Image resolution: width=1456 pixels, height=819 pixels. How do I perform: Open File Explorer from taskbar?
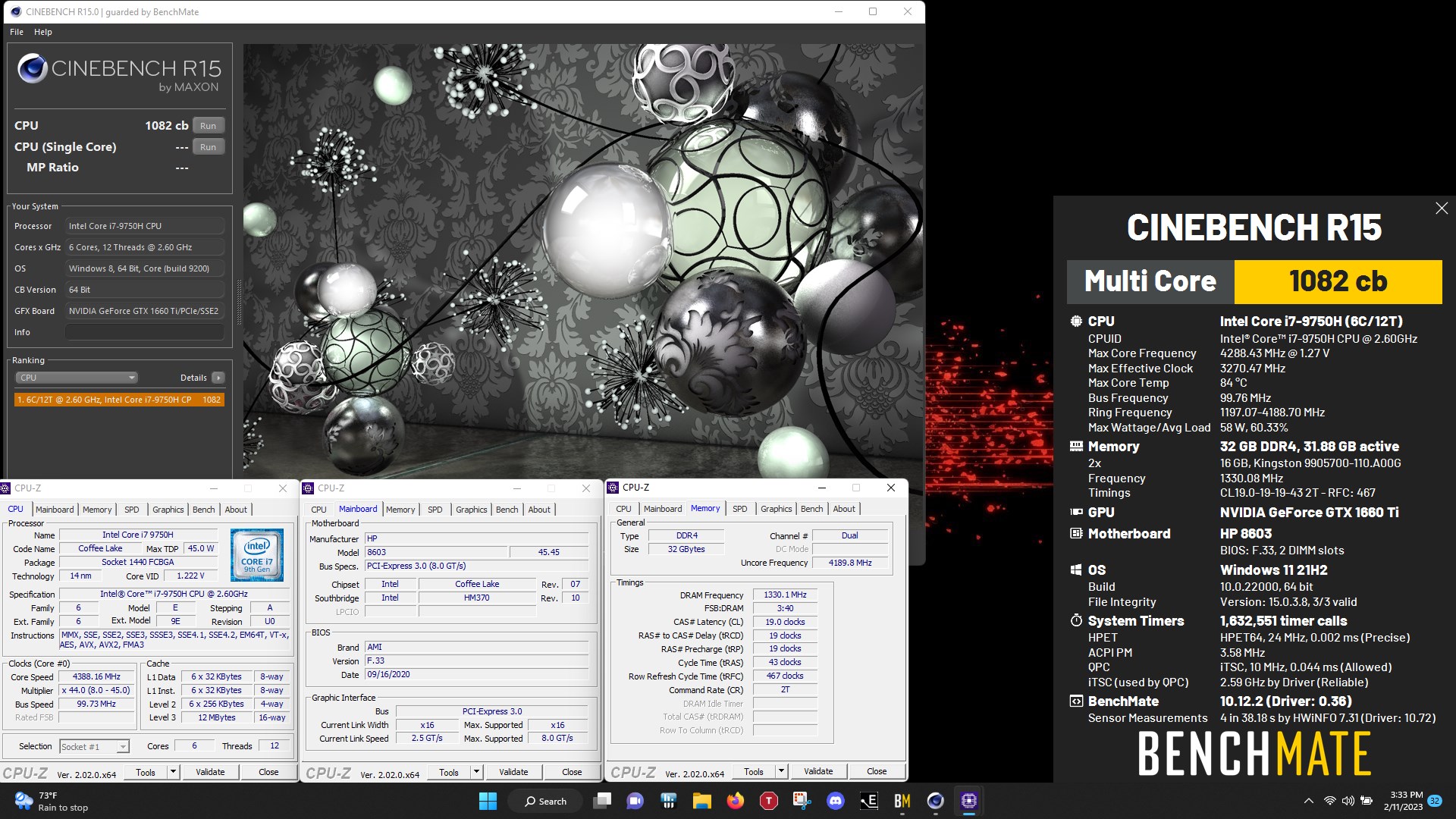pos(701,802)
